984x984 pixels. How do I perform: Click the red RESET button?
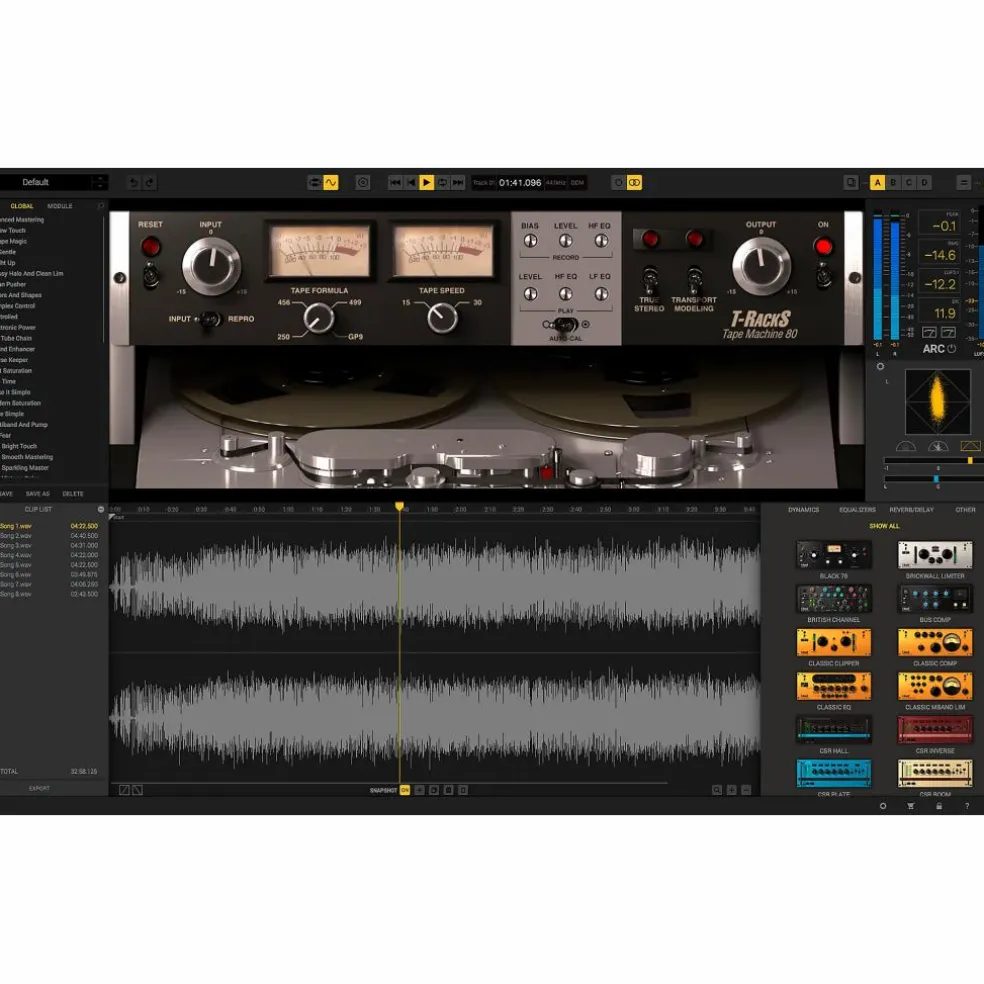point(151,247)
